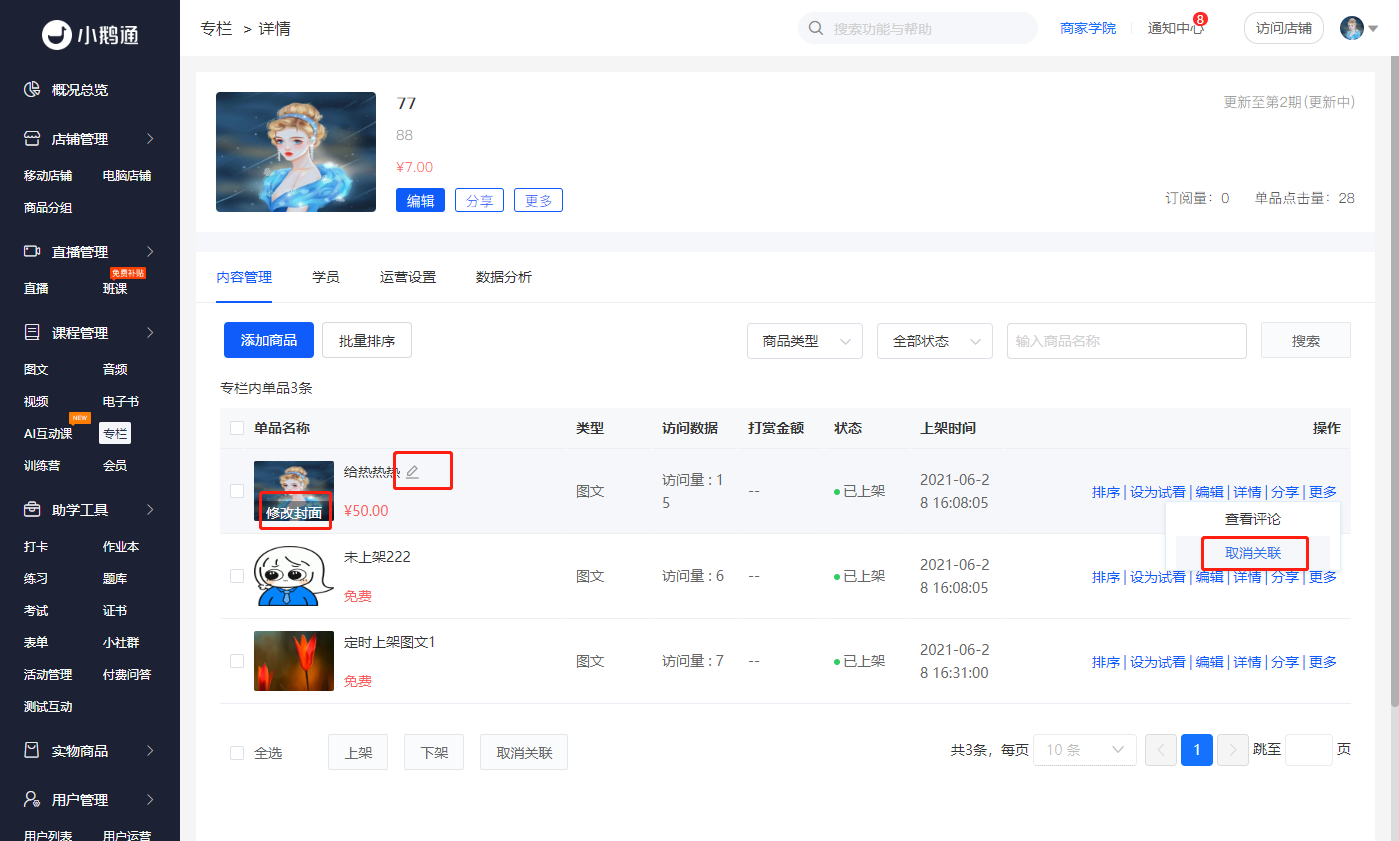This screenshot has height=841, width=1399.
Task: Click the 修改封面 cover thumbnail
Action: [294, 491]
